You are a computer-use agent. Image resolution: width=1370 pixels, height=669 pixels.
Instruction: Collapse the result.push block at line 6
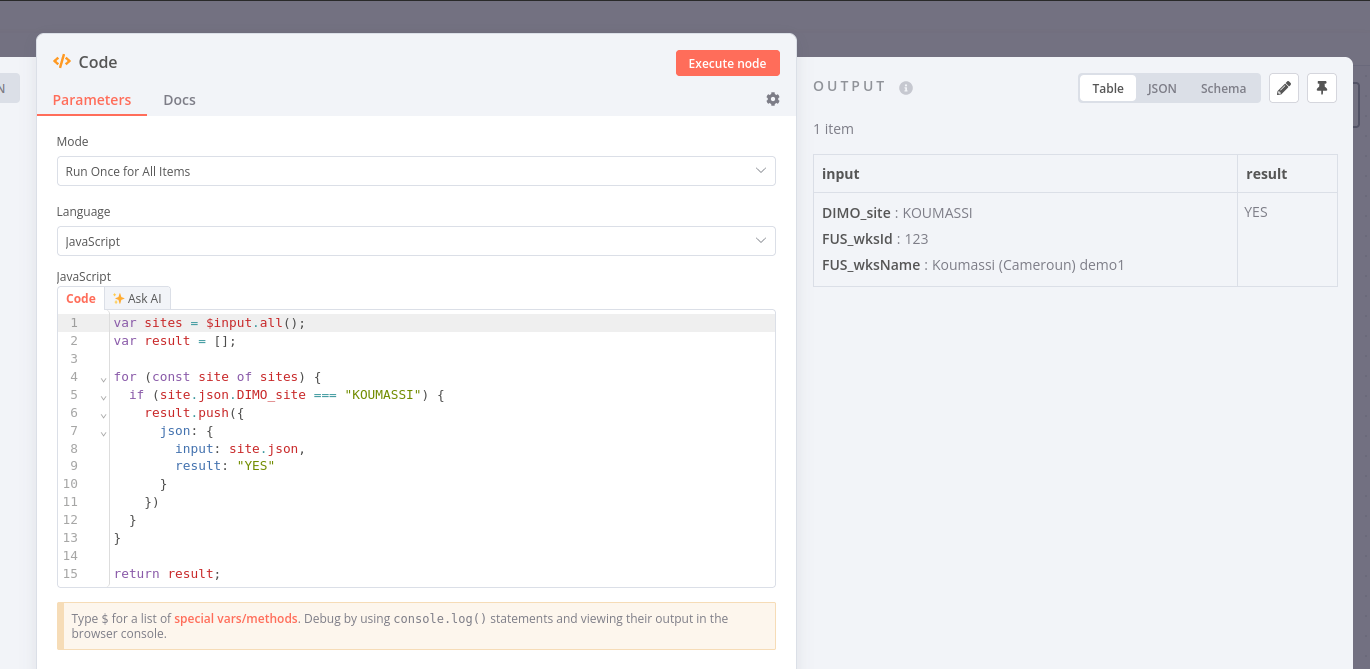[101, 415]
